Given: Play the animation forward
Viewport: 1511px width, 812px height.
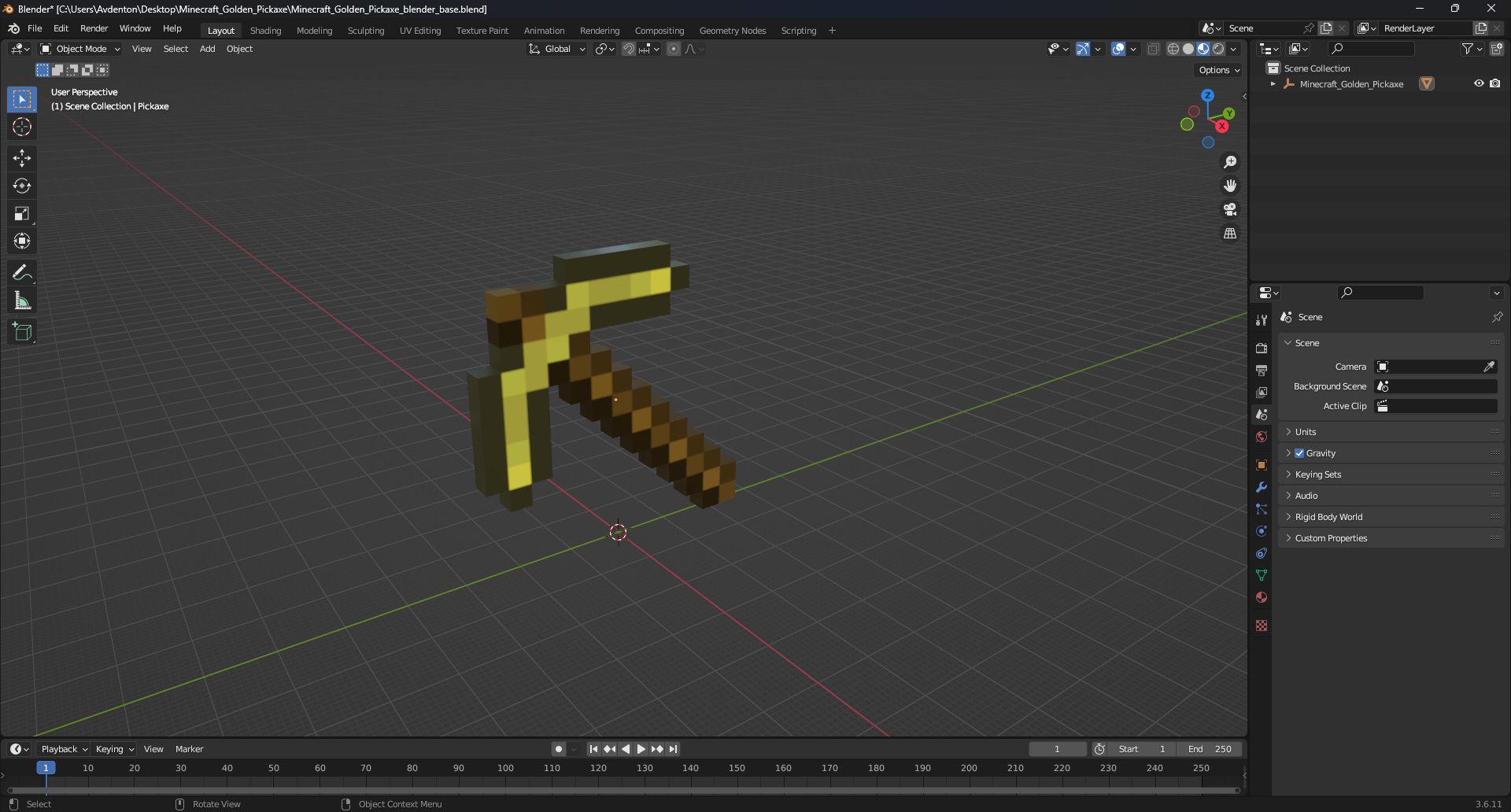Looking at the screenshot, I should 641,749.
